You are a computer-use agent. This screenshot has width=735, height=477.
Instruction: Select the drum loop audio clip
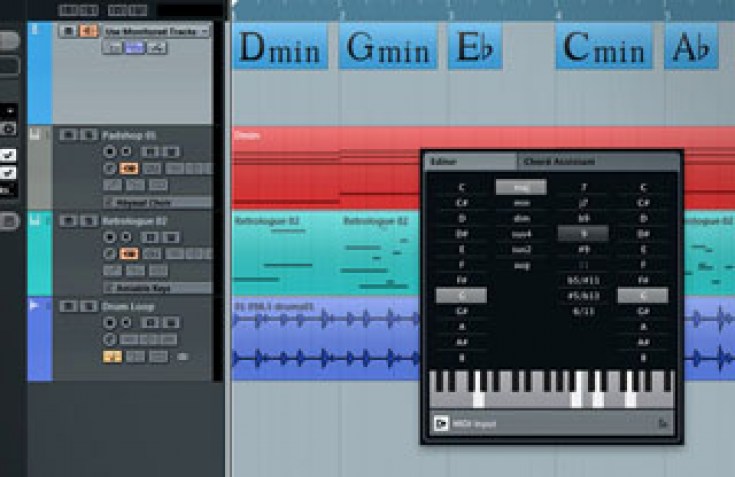[326, 338]
